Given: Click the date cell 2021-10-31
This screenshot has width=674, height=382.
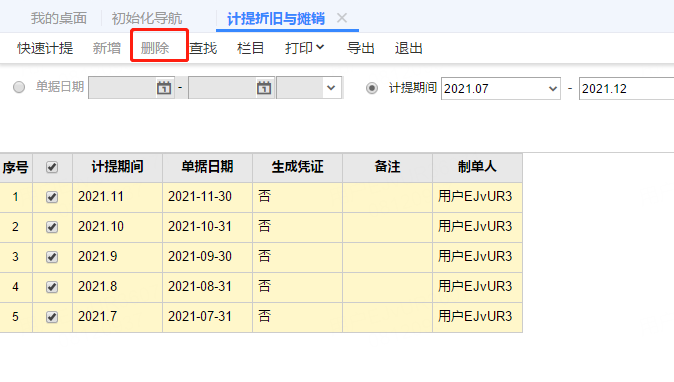Looking at the screenshot, I should click(x=207, y=227).
